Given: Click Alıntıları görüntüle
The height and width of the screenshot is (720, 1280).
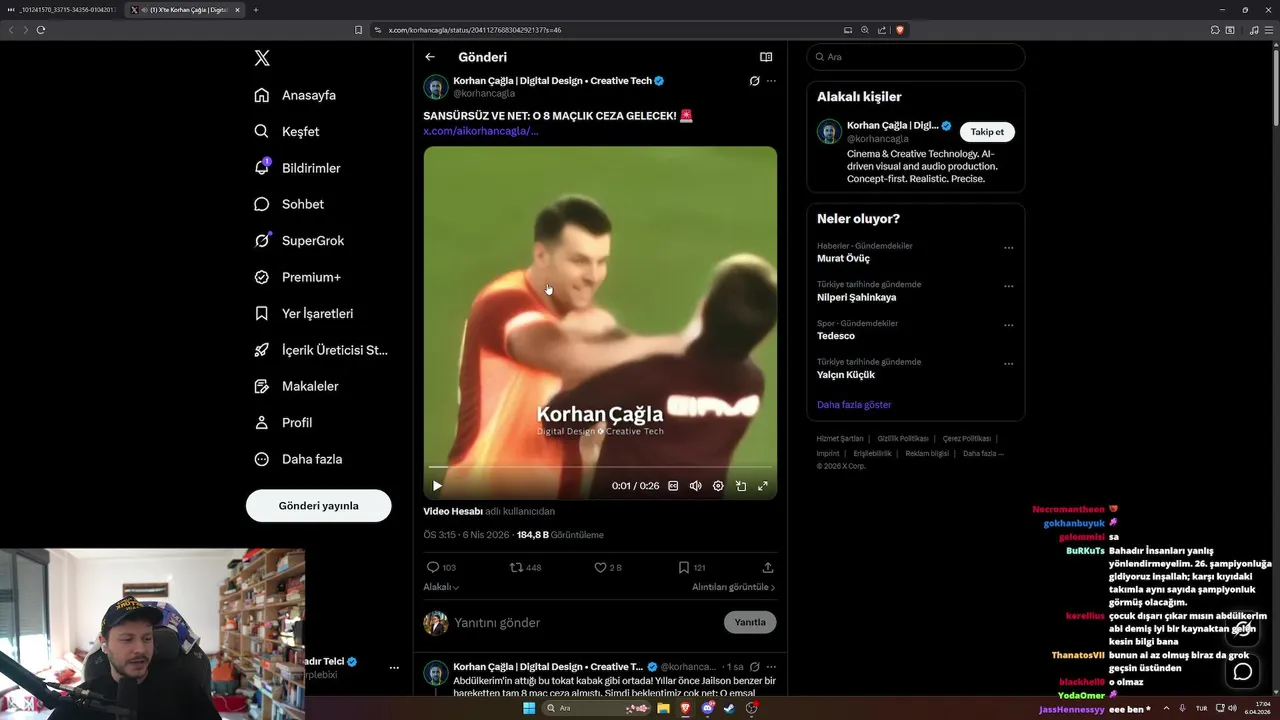Looking at the screenshot, I should 733,587.
